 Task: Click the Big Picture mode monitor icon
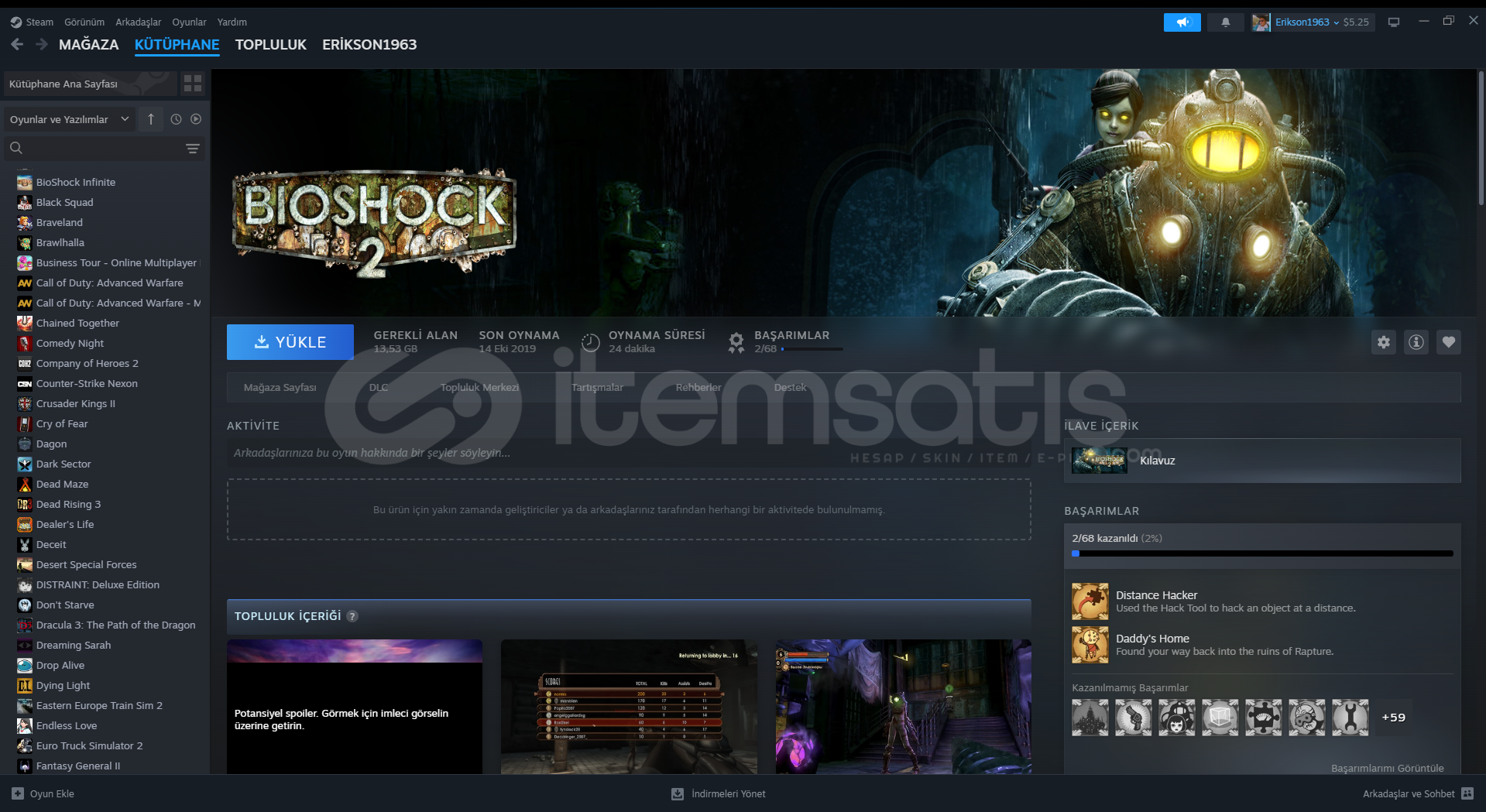(1393, 22)
